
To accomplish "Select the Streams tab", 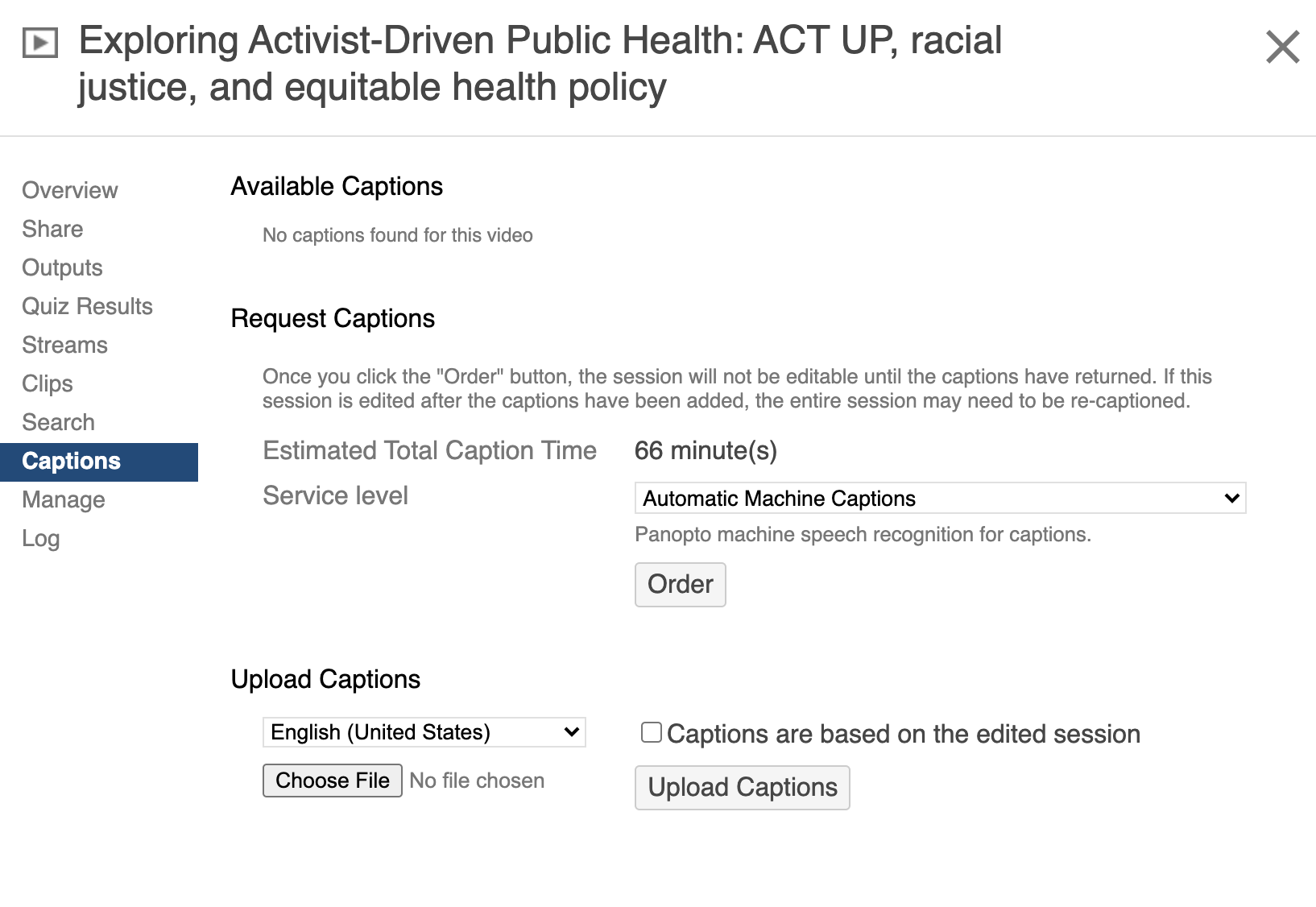I will point(64,345).
